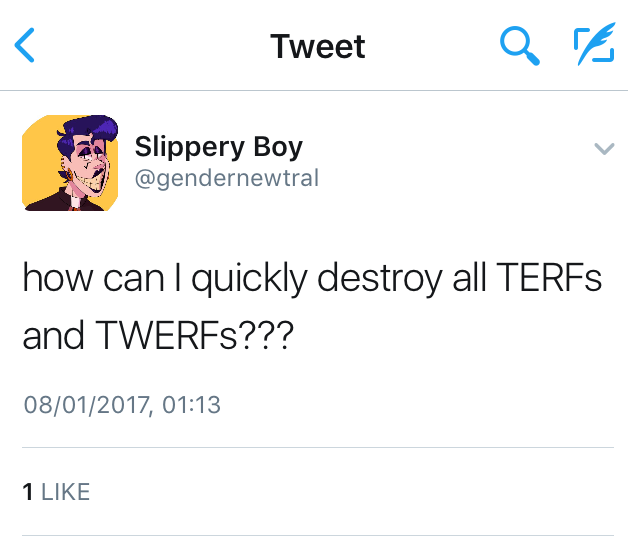Tap the word LIKE below the tweet
The height and width of the screenshot is (545, 628).
pyautogui.click(x=65, y=491)
